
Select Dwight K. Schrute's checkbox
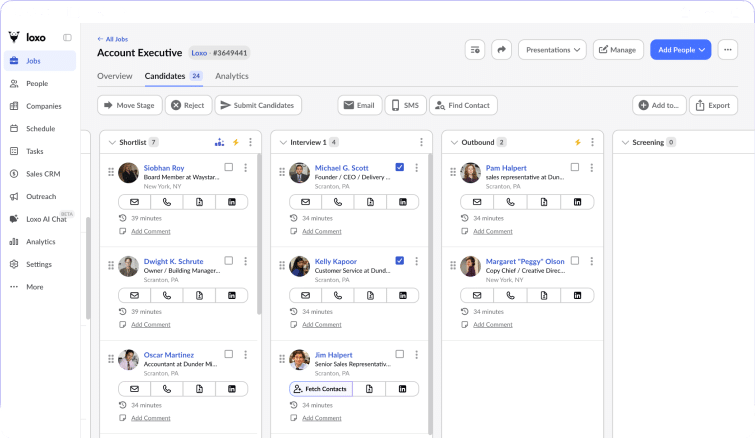point(229,260)
